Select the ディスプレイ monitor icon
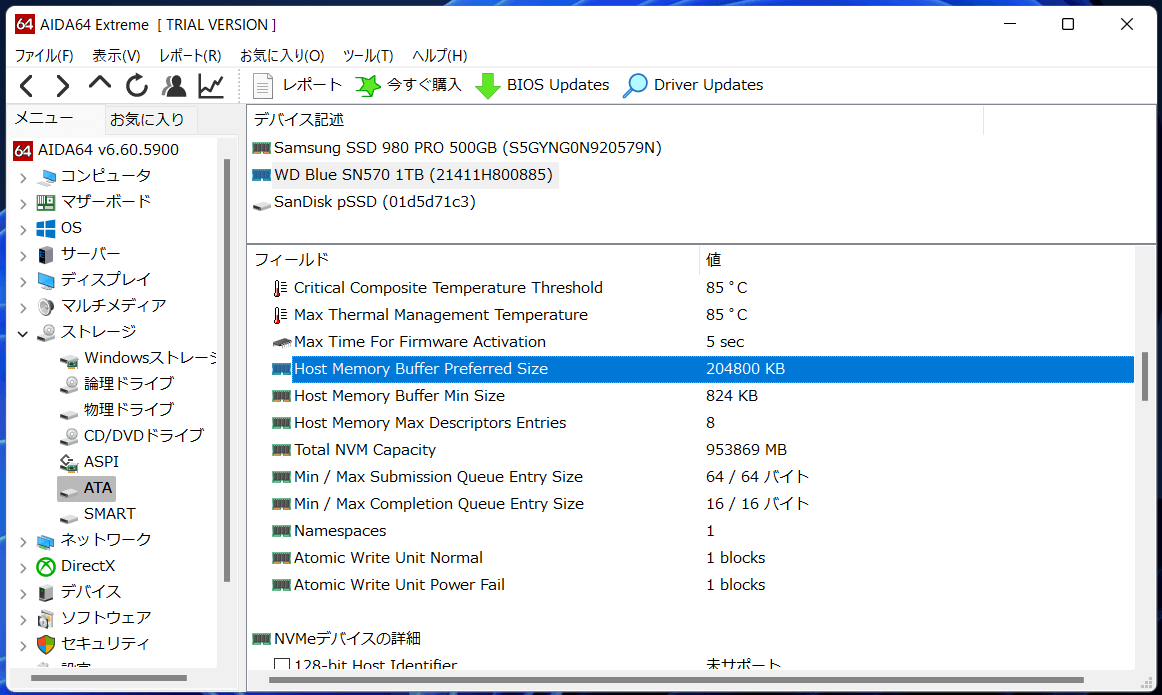This screenshot has width=1162, height=695. coord(46,280)
